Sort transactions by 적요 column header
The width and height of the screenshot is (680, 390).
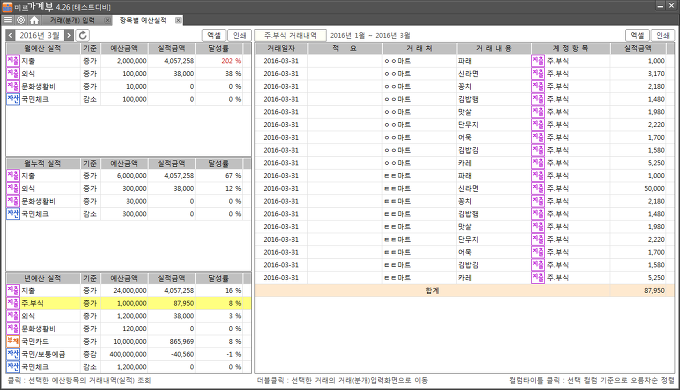pyautogui.click(x=345, y=49)
